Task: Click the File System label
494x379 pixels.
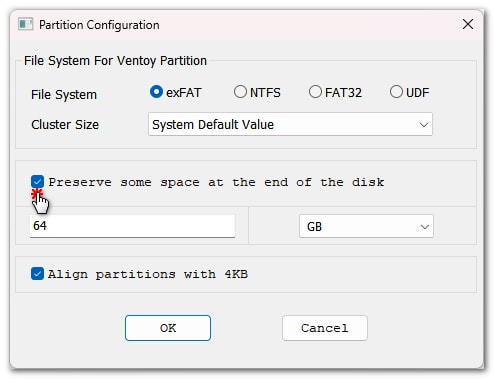Action: click(x=64, y=95)
